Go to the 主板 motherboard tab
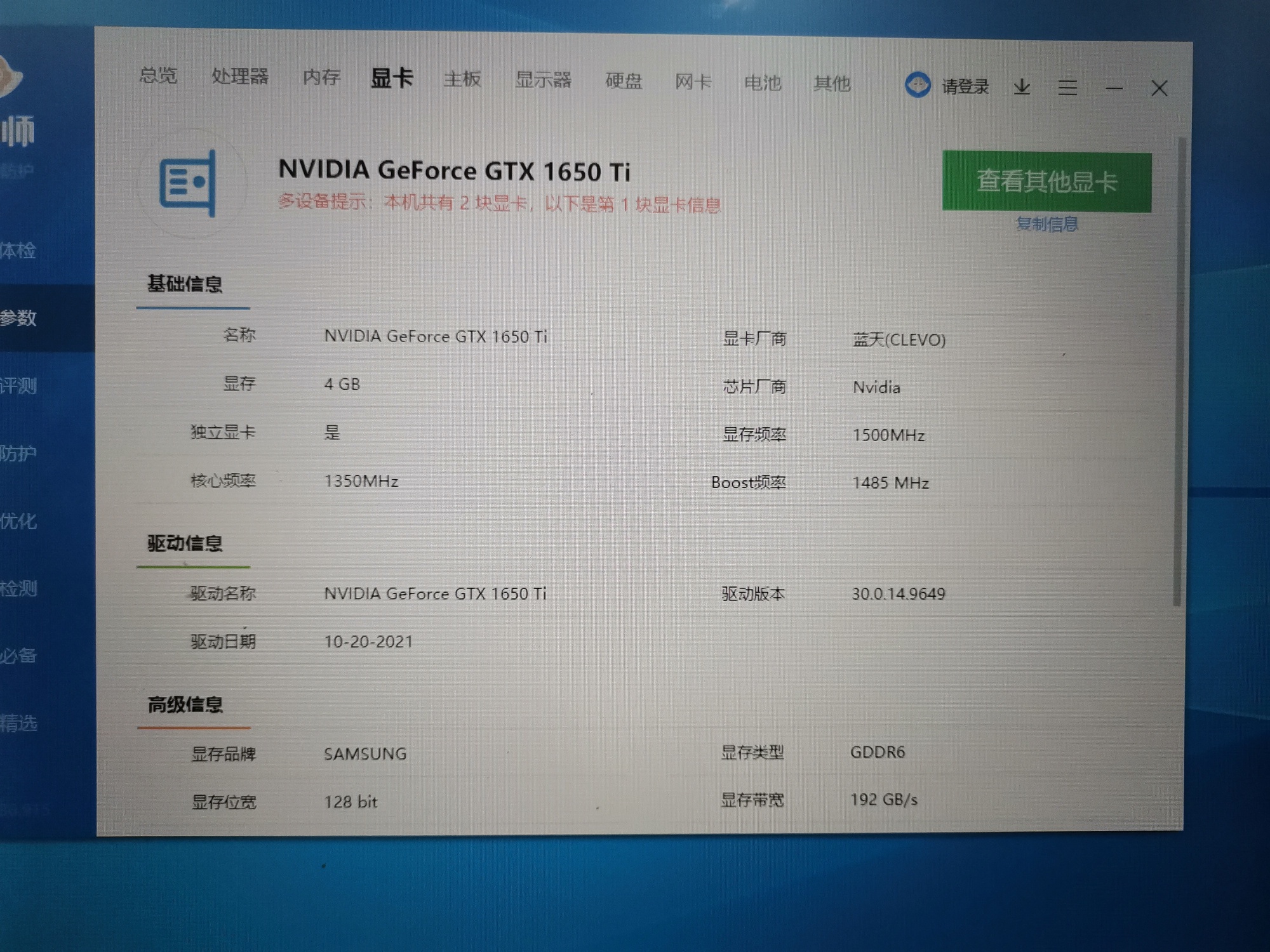Screen dimensions: 1270x952 462,79
